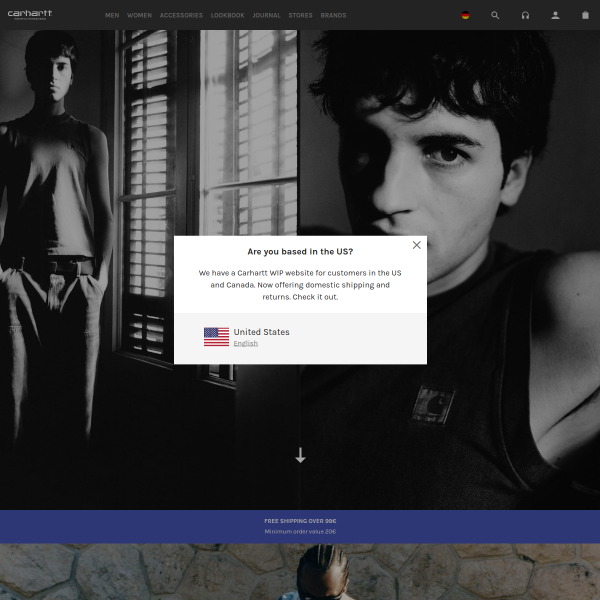
Task: Close the US location popup
Action: [417, 245]
